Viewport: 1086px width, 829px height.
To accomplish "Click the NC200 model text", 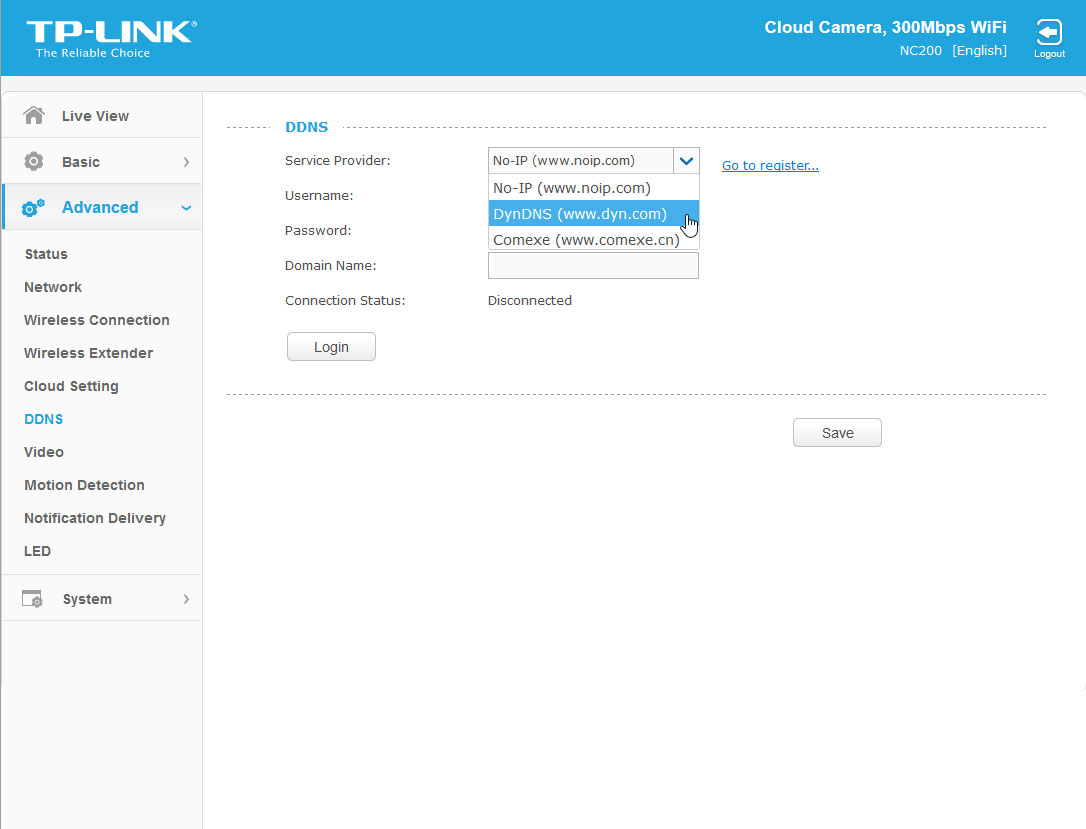I will pos(920,51).
